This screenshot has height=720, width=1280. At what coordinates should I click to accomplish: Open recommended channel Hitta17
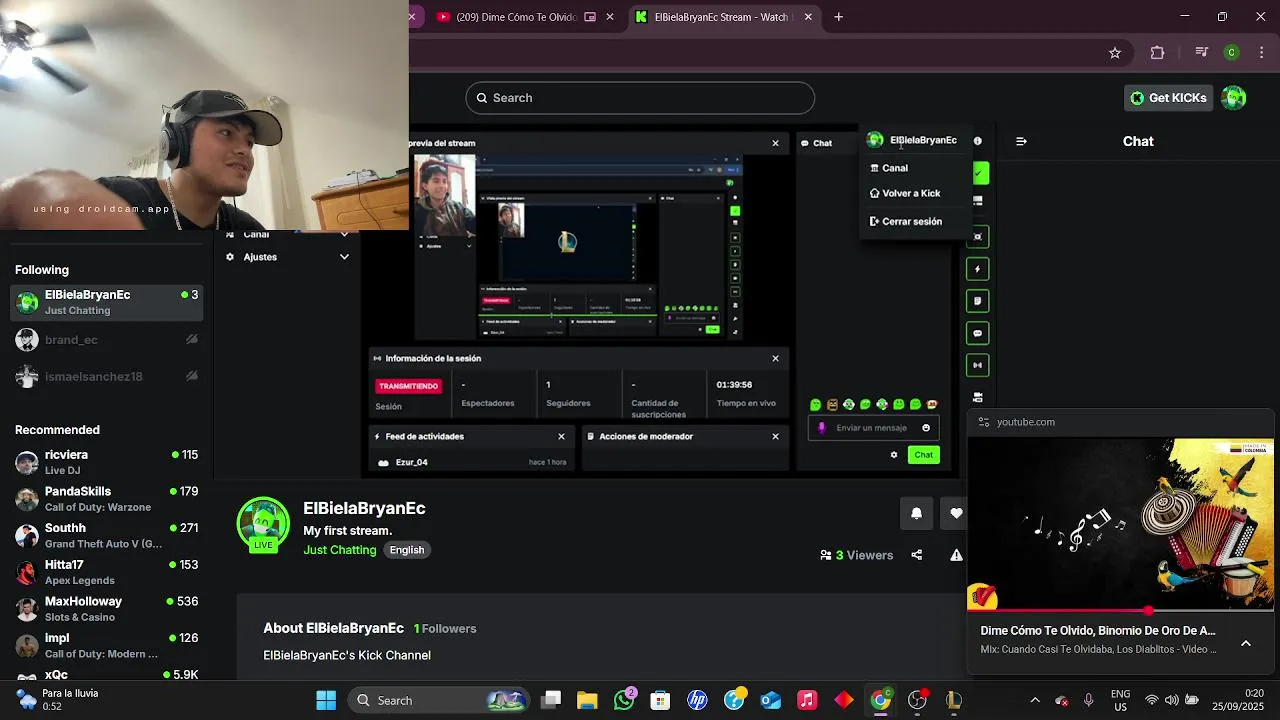tap(106, 572)
